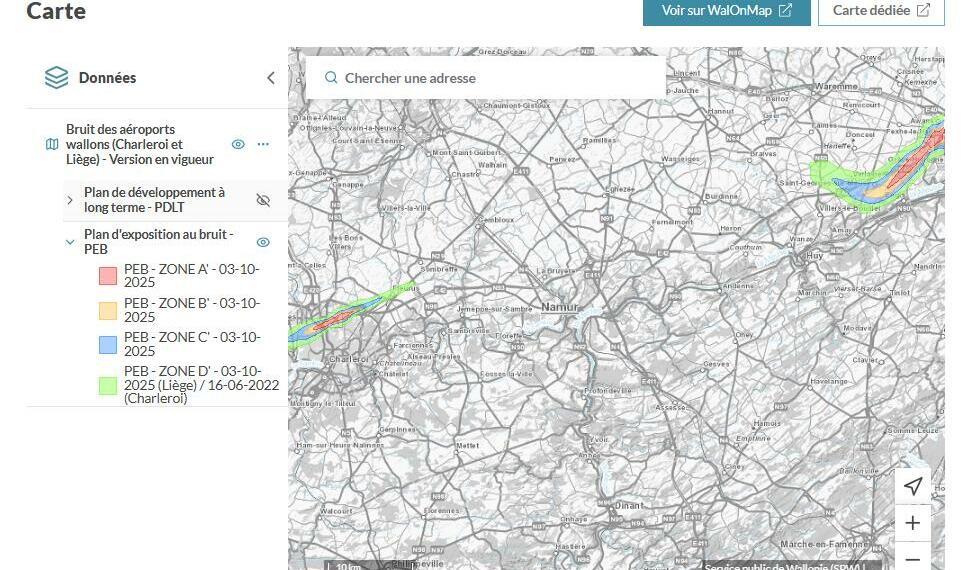Click the map icon beside Bruit des aéroports wallons

coord(52,144)
